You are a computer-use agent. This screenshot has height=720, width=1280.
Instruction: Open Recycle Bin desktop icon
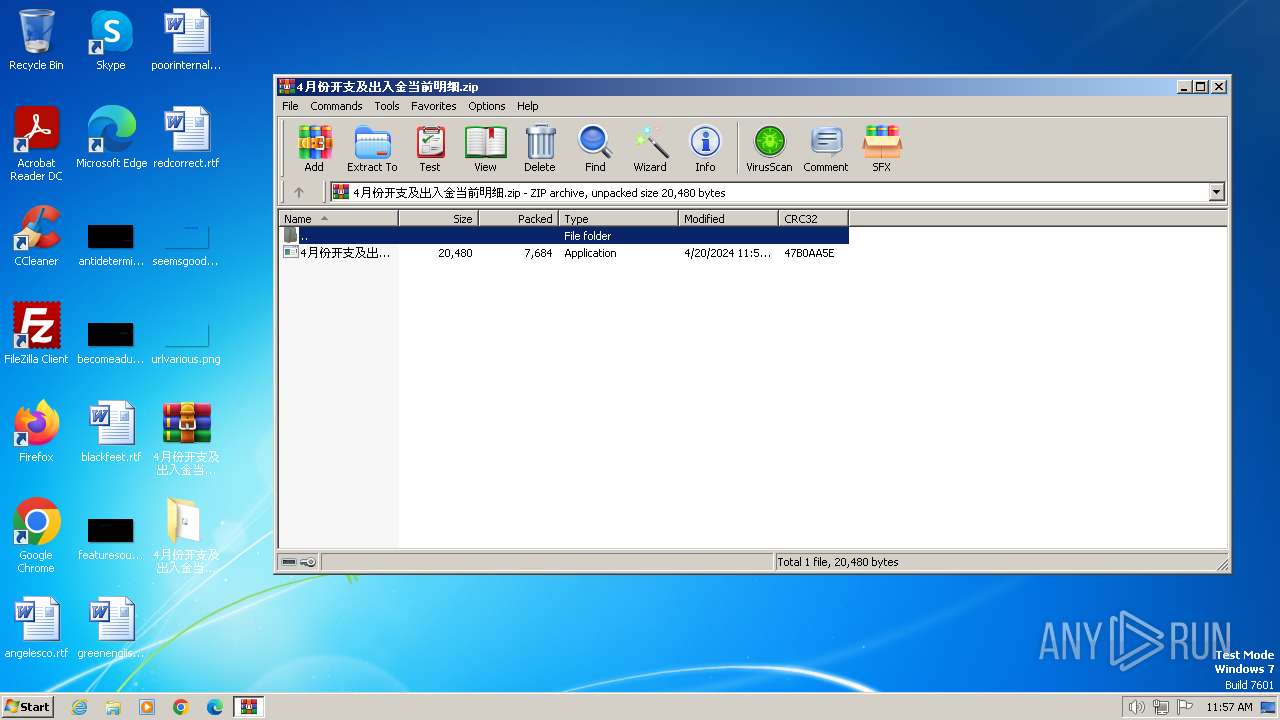click(x=36, y=40)
